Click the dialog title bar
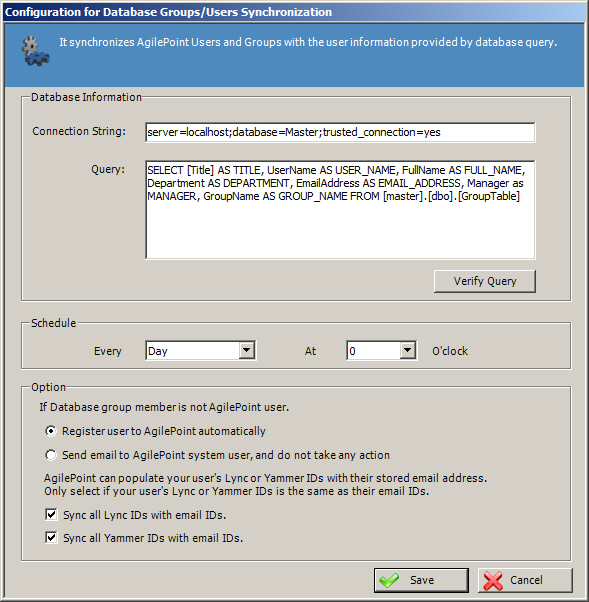The image size is (589, 602). point(294,12)
